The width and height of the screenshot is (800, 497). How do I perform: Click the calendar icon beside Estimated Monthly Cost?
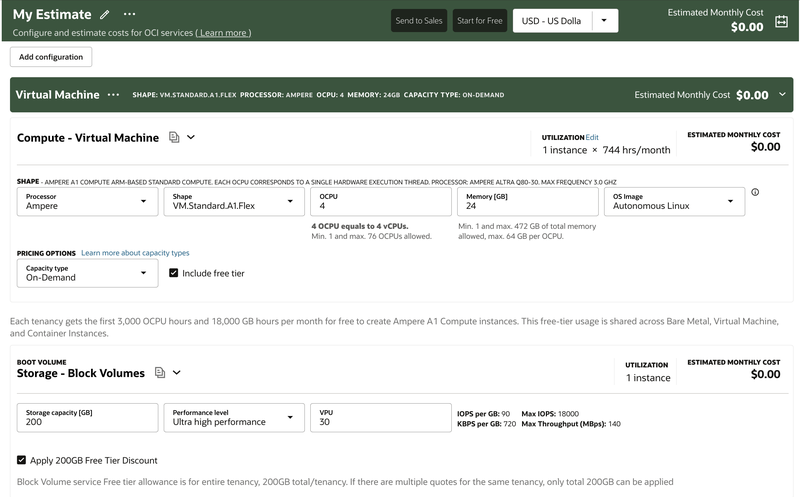tap(781, 21)
